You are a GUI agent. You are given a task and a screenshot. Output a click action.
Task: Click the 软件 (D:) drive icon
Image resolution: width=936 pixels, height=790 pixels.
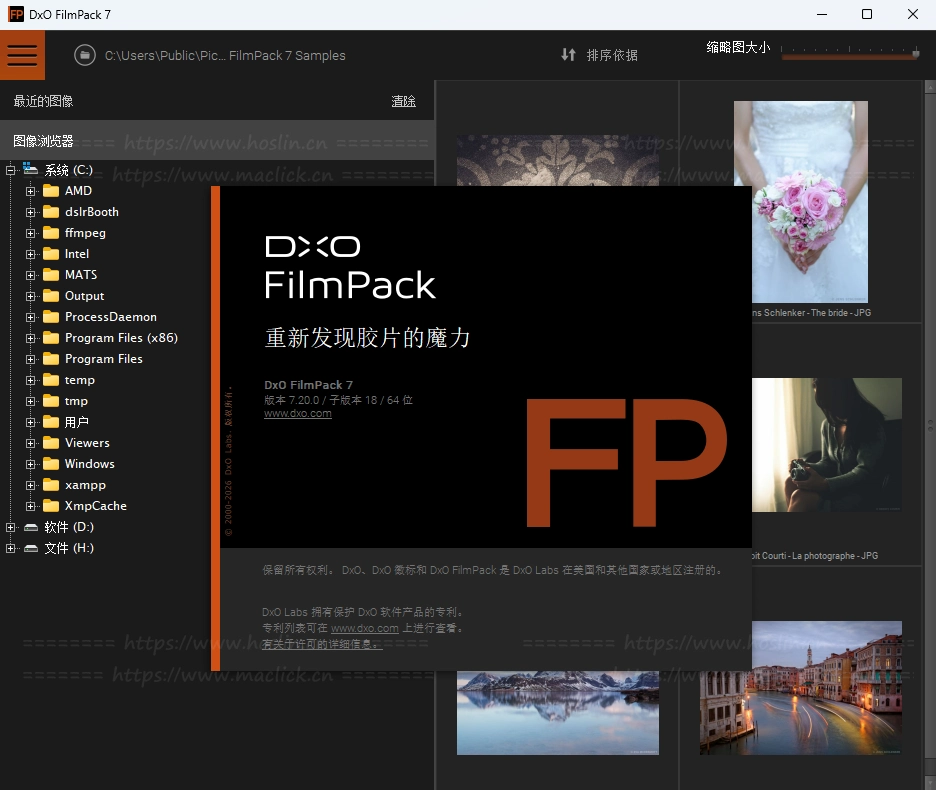tap(31, 527)
